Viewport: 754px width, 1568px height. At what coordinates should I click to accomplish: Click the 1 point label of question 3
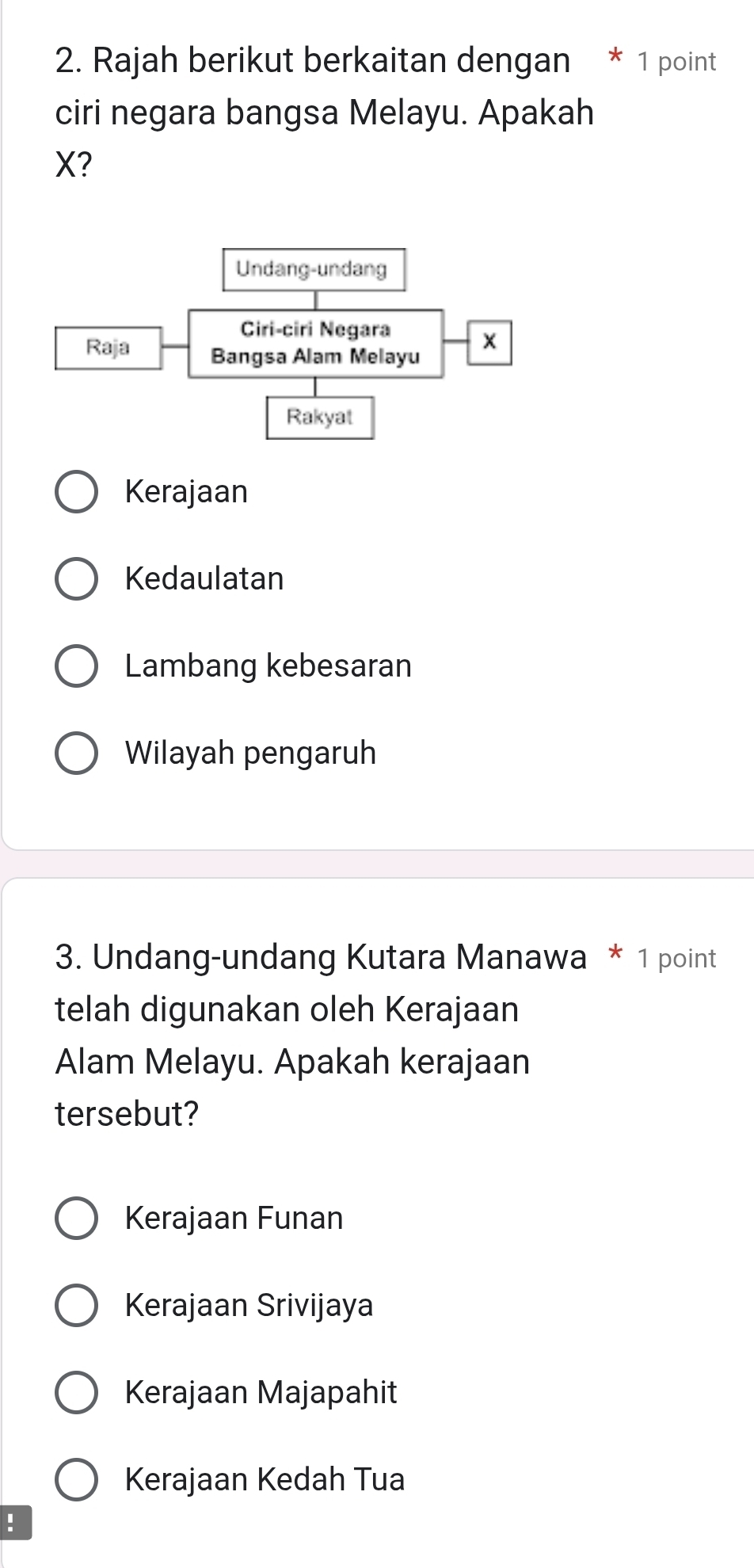click(x=676, y=958)
